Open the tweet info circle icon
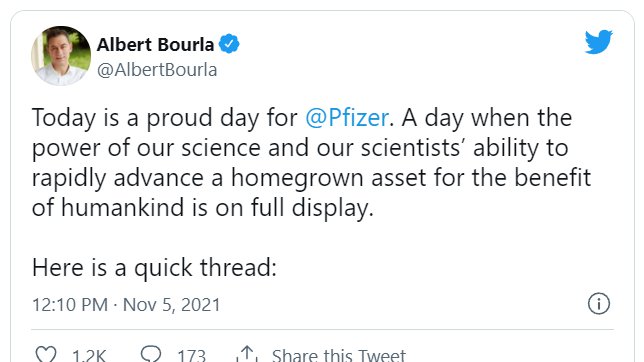The height and width of the screenshot is (362, 644). [x=599, y=304]
